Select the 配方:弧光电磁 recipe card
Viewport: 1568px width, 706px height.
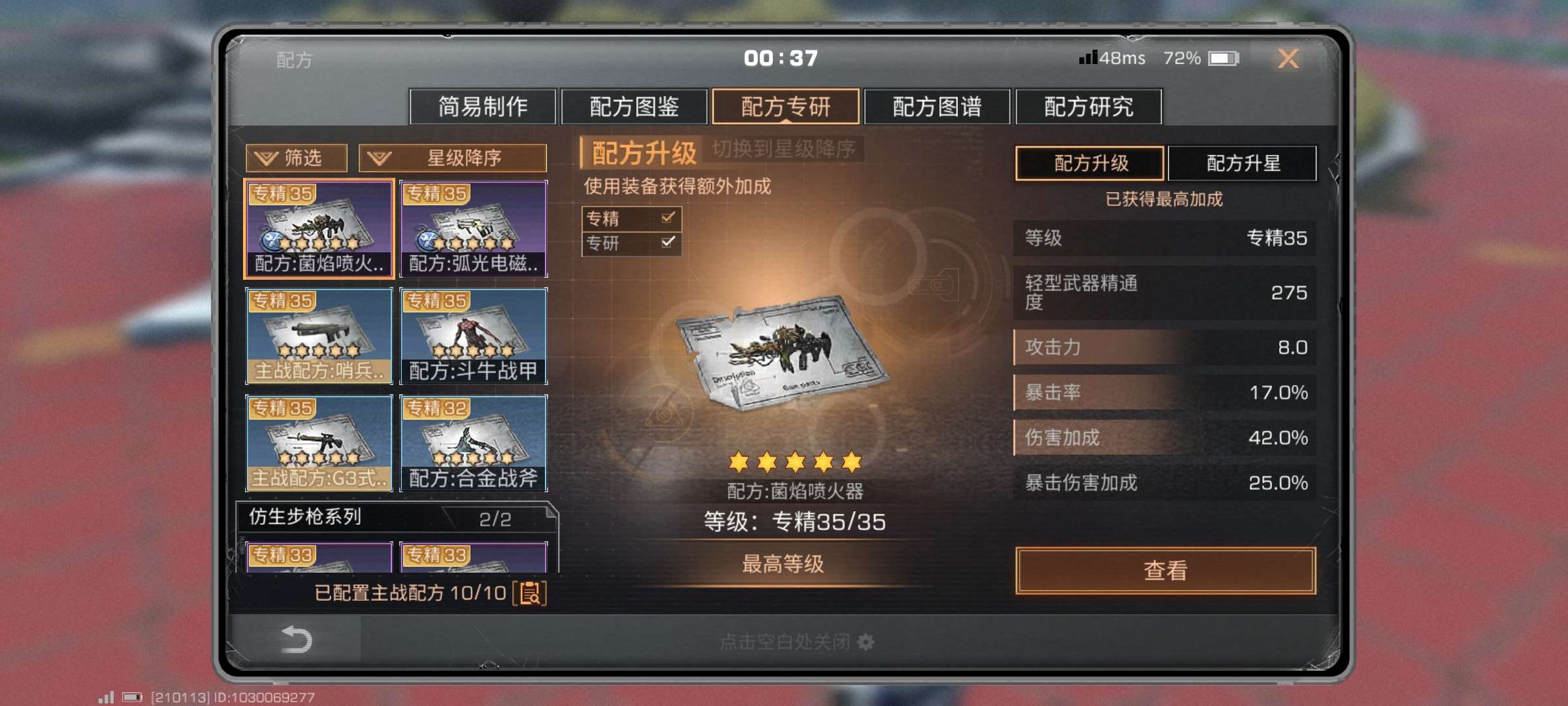[x=474, y=229]
